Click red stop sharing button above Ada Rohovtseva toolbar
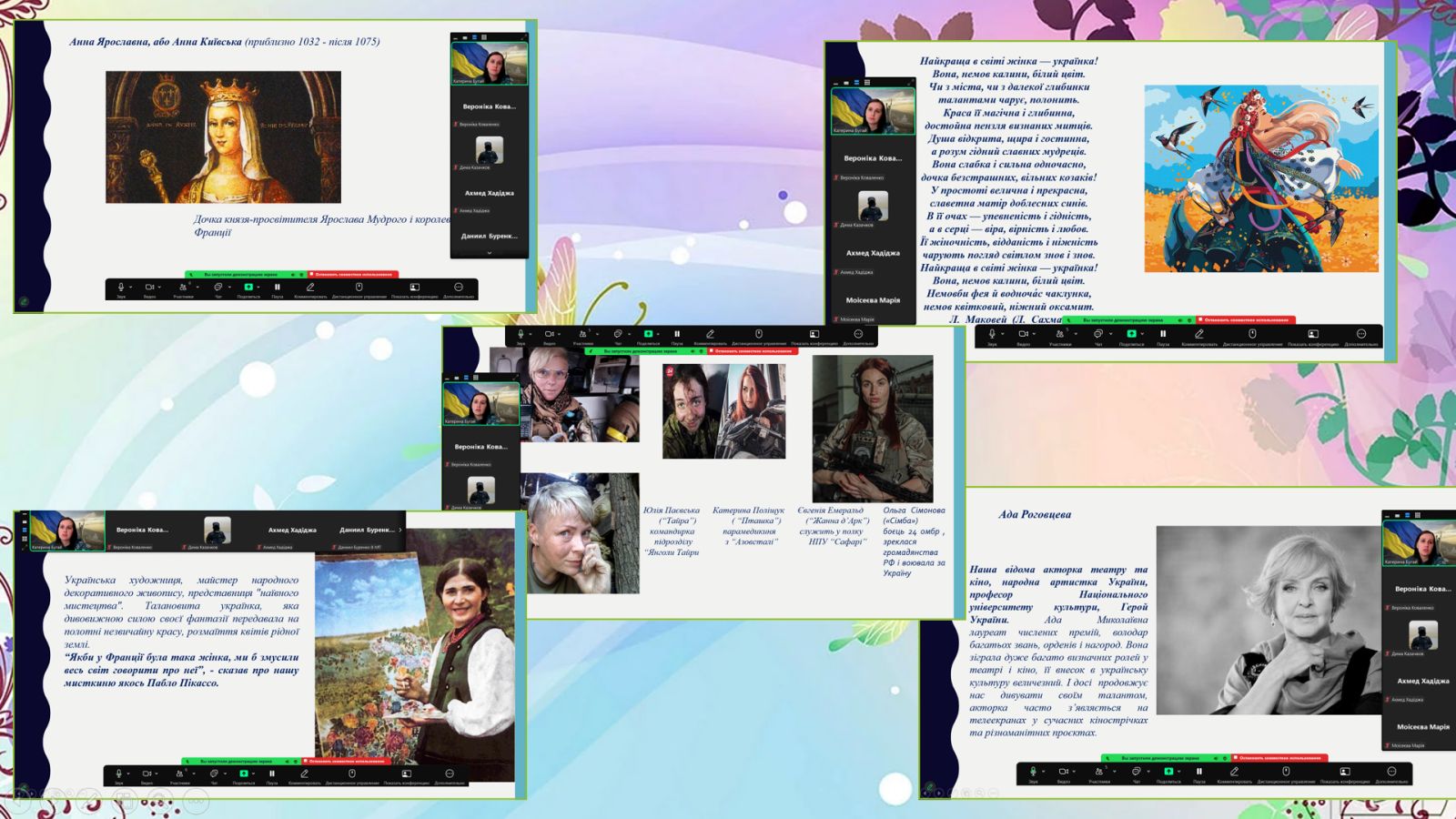Screen dimensions: 1456x819 [x=1279, y=758]
